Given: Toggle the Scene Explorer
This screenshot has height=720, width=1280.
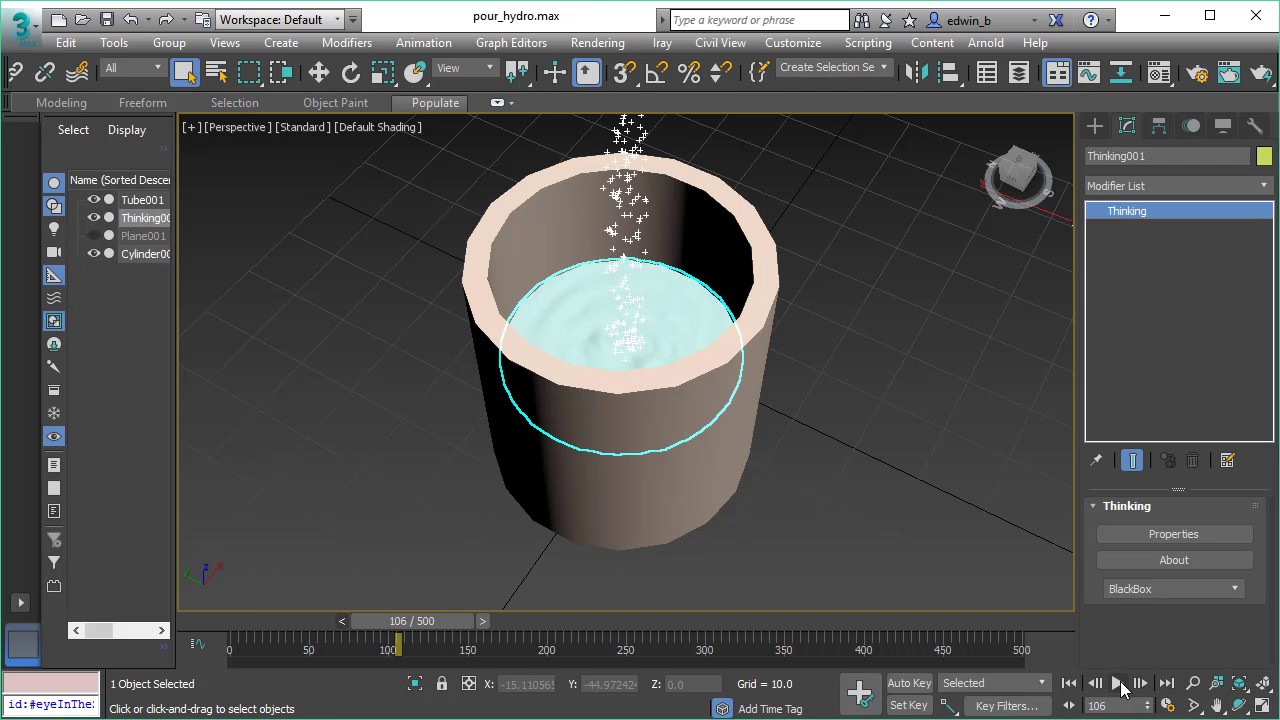Looking at the screenshot, I should click(987, 72).
